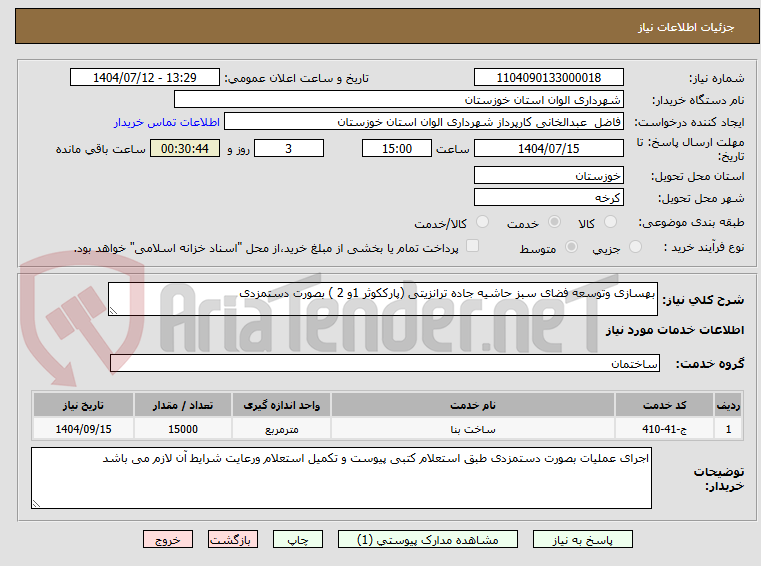Click the ساعت باقی مانده label
The width and height of the screenshot is (761, 566).
click(100, 149)
